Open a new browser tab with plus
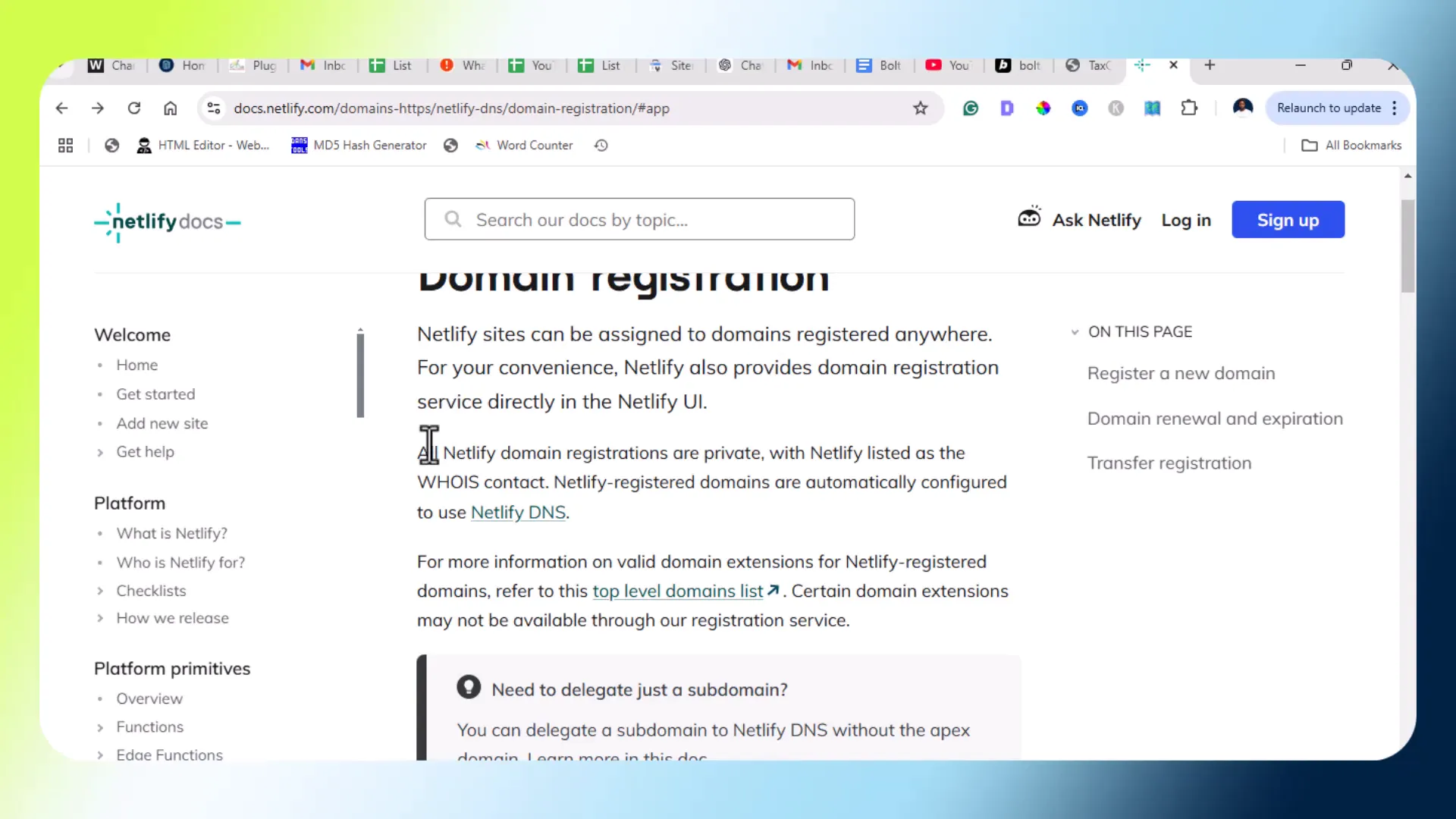 tap(1210, 65)
